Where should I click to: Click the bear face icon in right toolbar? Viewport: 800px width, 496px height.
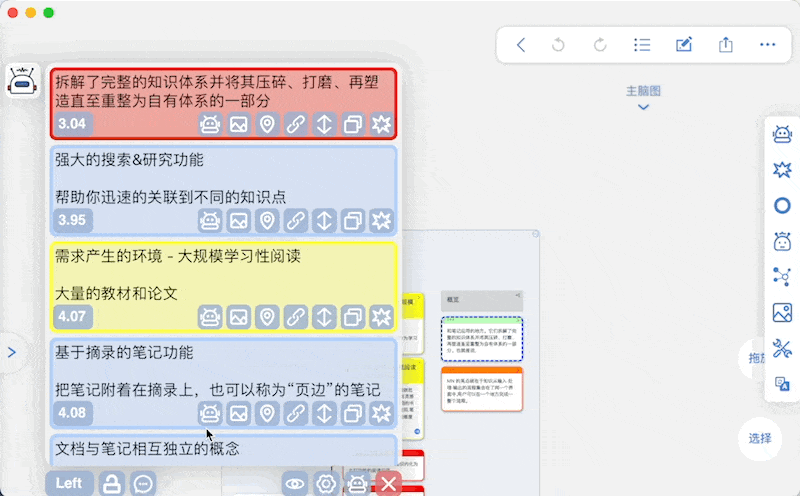tap(782, 241)
